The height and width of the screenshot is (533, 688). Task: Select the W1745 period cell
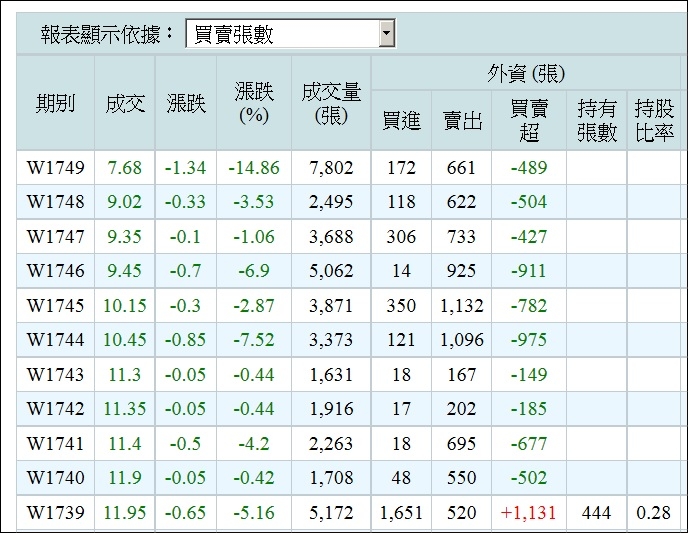pyautogui.click(x=55, y=305)
